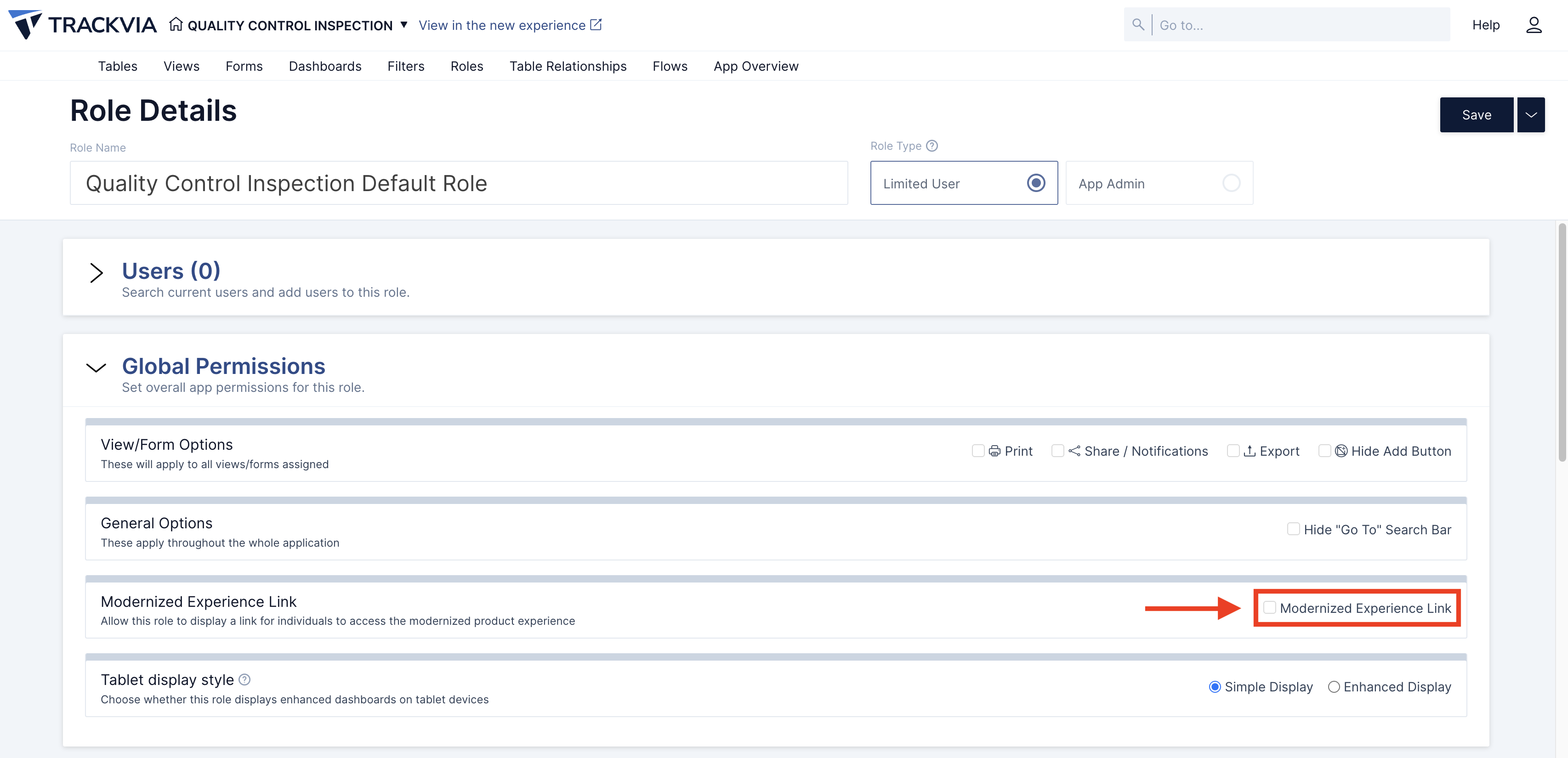Screen dimensions: 1568x758
Task: Open the Save options dropdown arrow
Action: (1531, 115)
